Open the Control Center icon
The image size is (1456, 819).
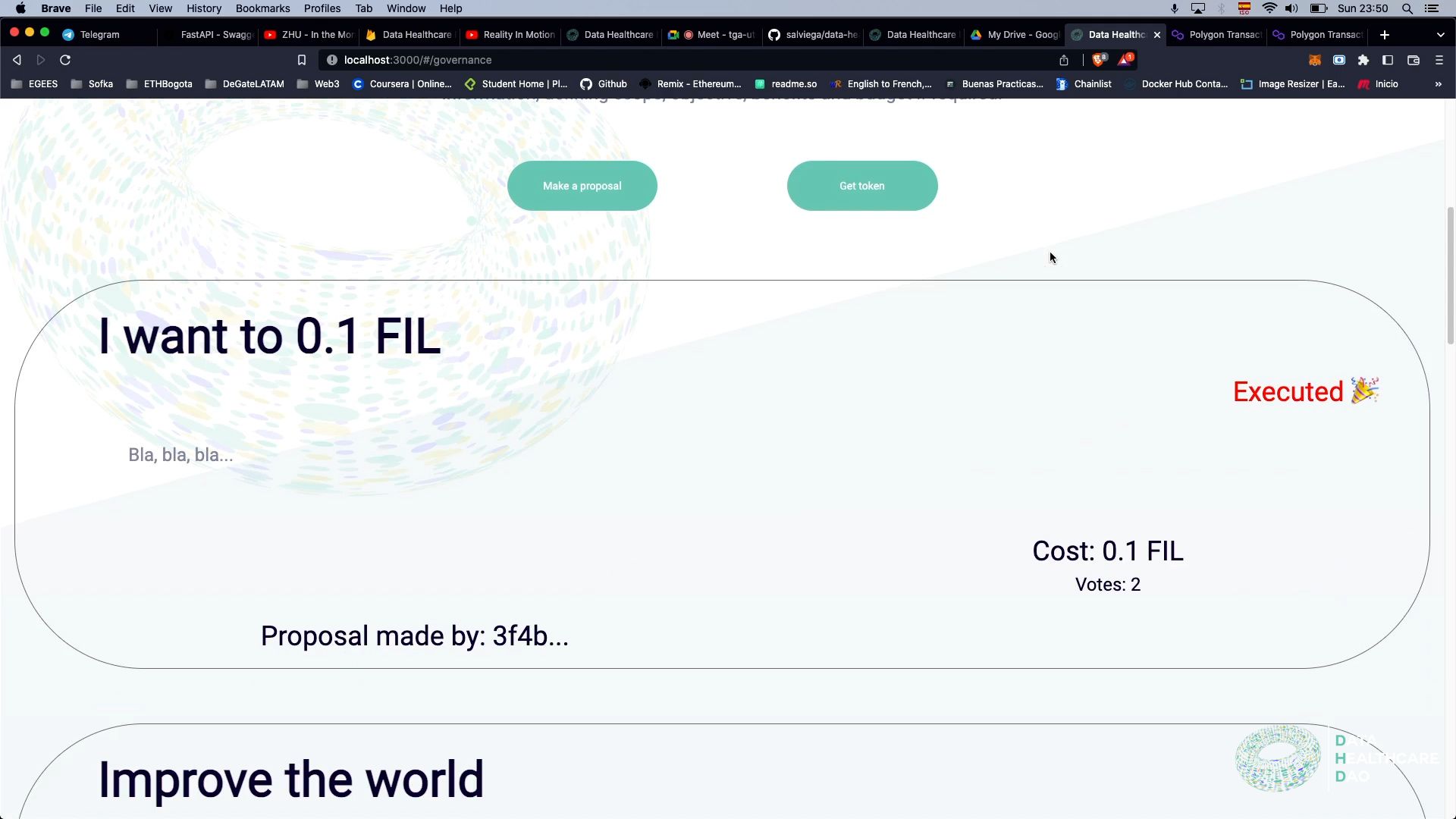point(1432,8)
